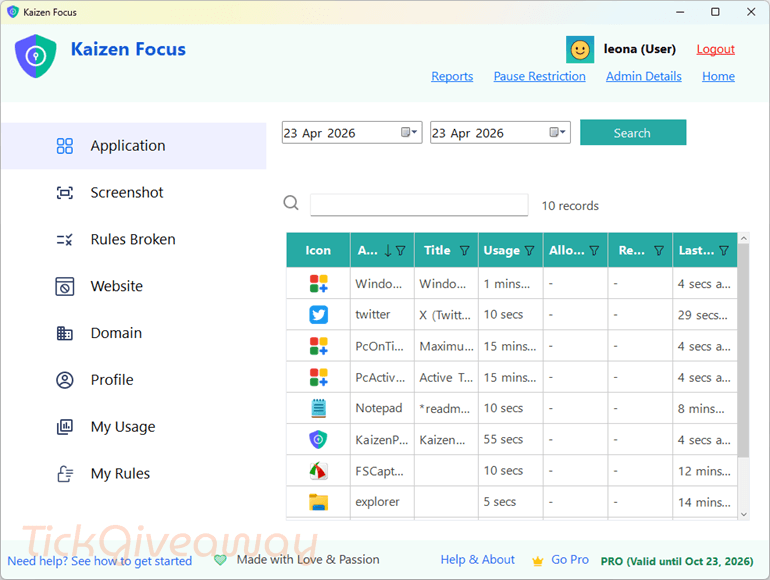This screenshot has height=580, width=770.
Task: Click the Website browser icon in sidebar
Action: [x=65, y=286]
